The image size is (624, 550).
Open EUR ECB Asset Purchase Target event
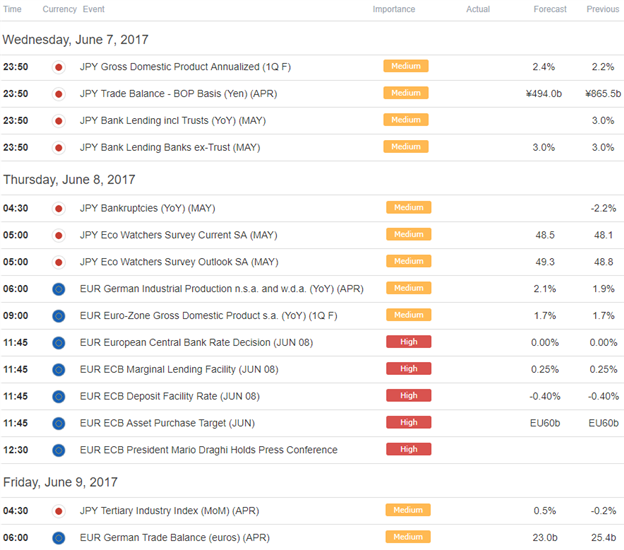[167, 423]
